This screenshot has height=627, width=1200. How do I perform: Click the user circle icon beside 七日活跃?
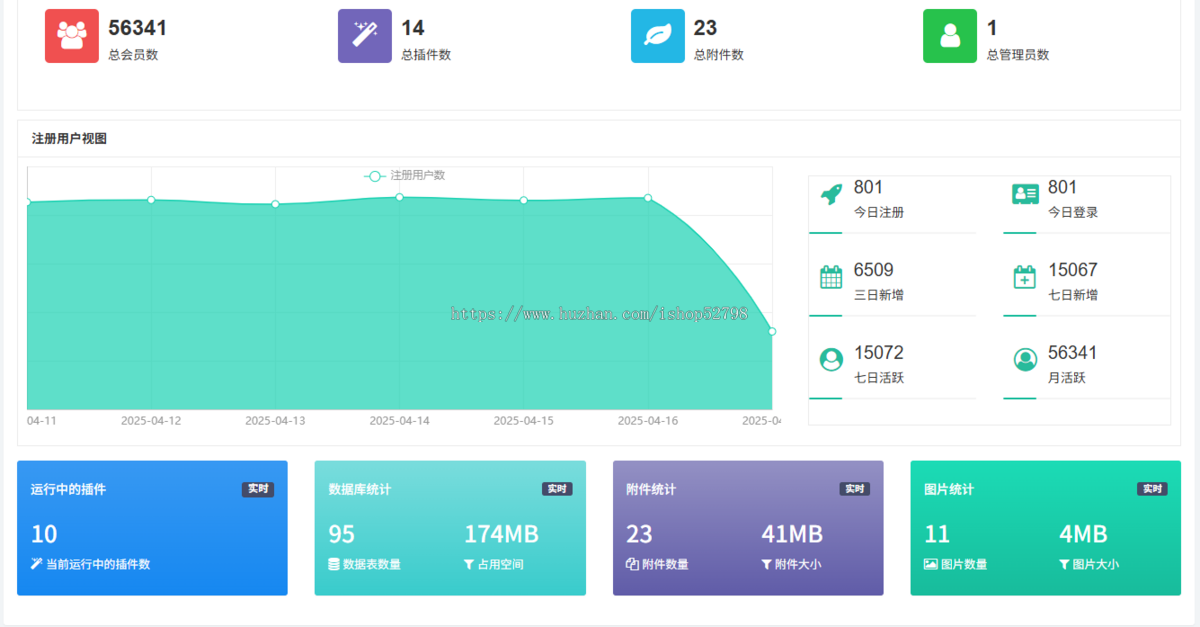point(831,360)
